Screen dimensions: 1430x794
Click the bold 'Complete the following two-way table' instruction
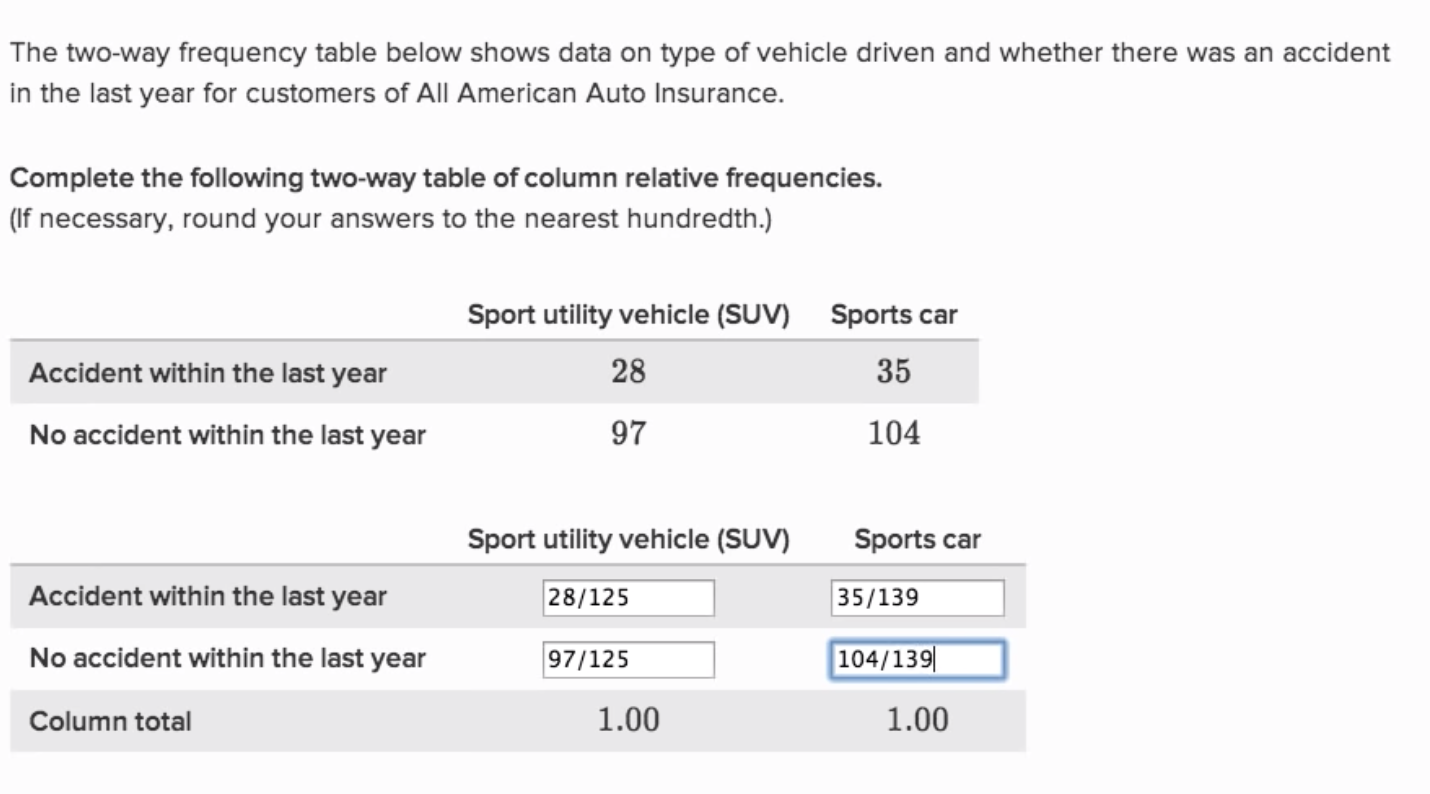coord(446,179)
